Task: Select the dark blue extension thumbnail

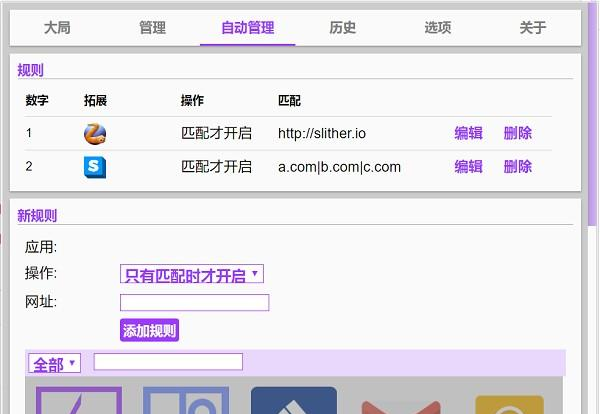Action: [294, 400]
